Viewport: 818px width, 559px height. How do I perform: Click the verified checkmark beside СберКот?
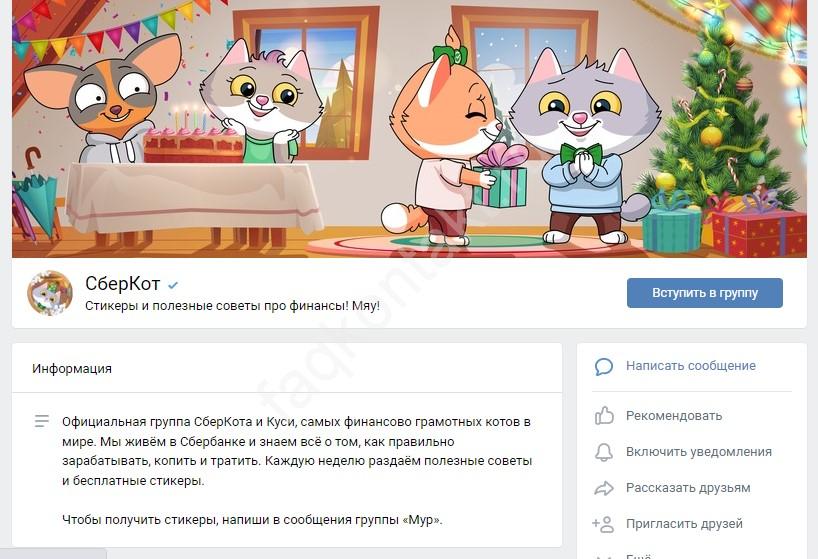tap(173, 285)
